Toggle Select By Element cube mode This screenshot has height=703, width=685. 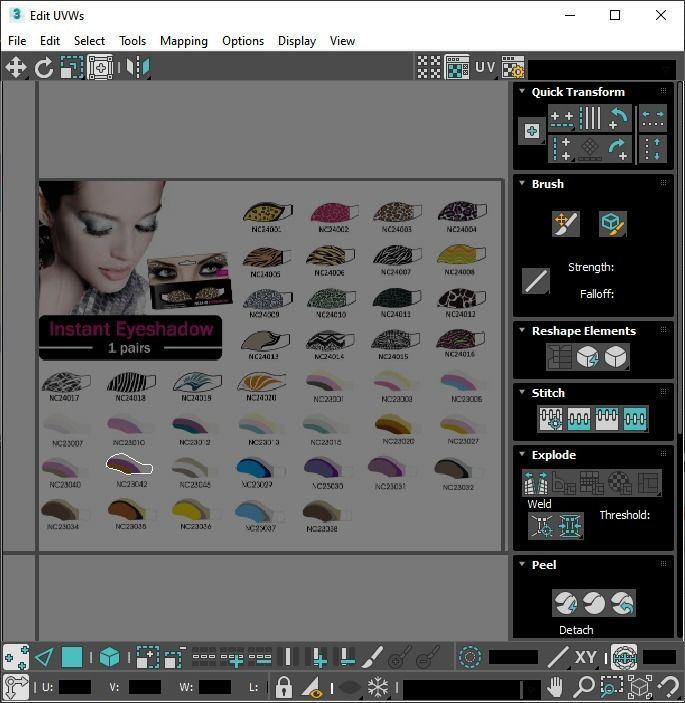109,658
